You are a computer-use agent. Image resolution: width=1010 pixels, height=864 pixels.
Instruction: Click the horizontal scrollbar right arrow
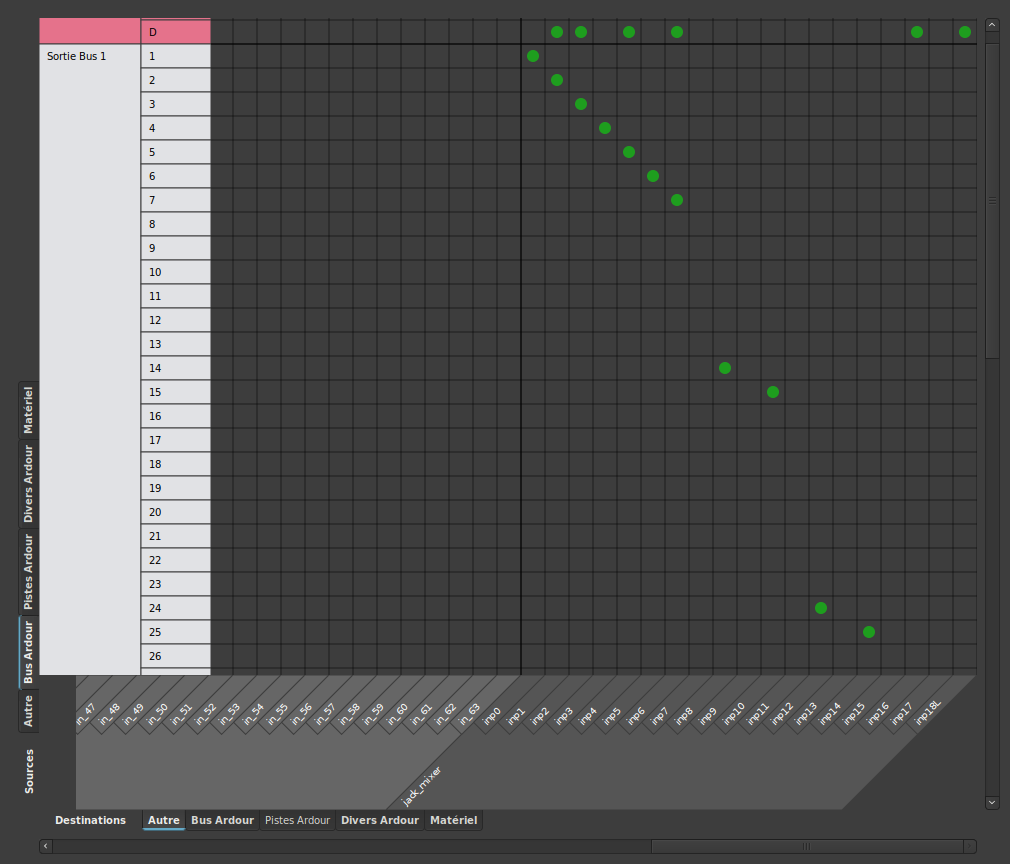tap(969, 846)
